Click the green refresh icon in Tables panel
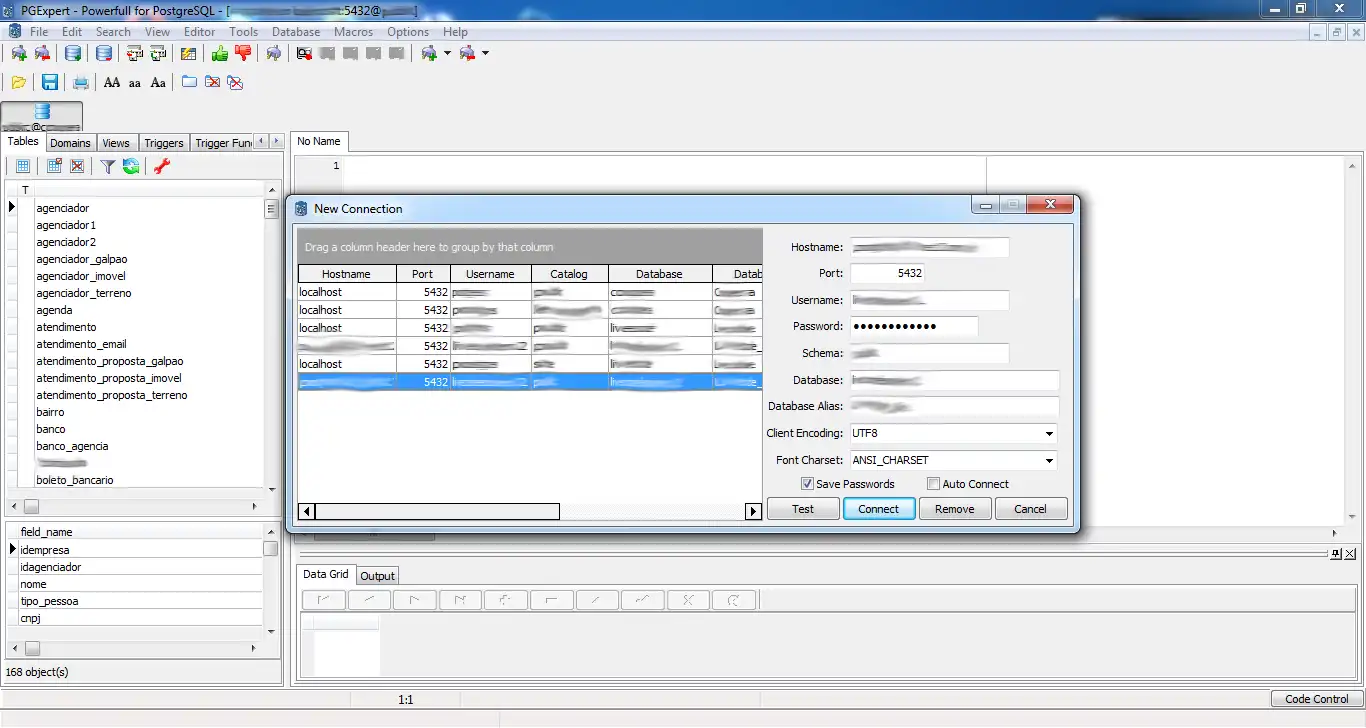 click(131, 167)
